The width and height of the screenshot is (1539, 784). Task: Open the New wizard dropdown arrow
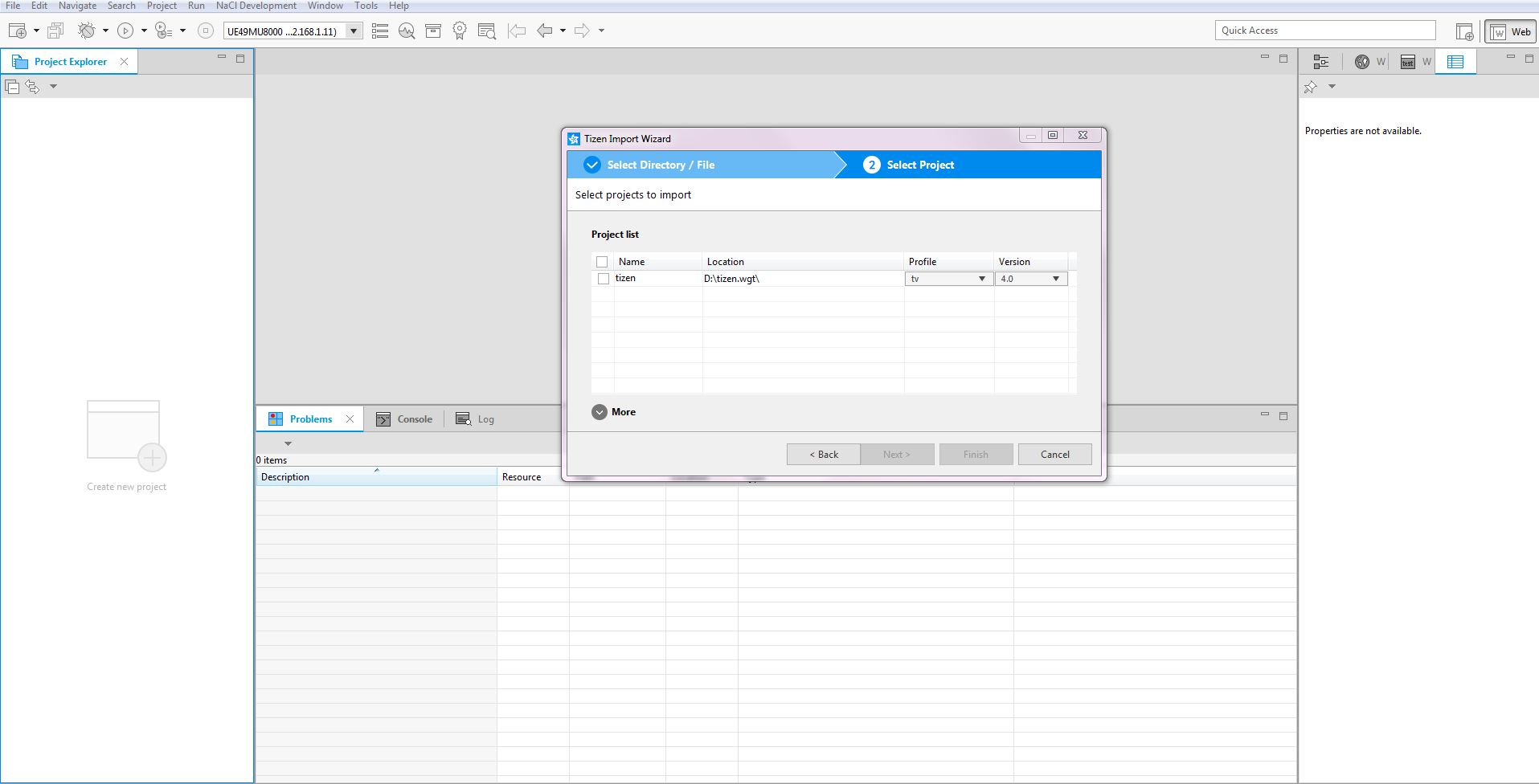point(36,31)
